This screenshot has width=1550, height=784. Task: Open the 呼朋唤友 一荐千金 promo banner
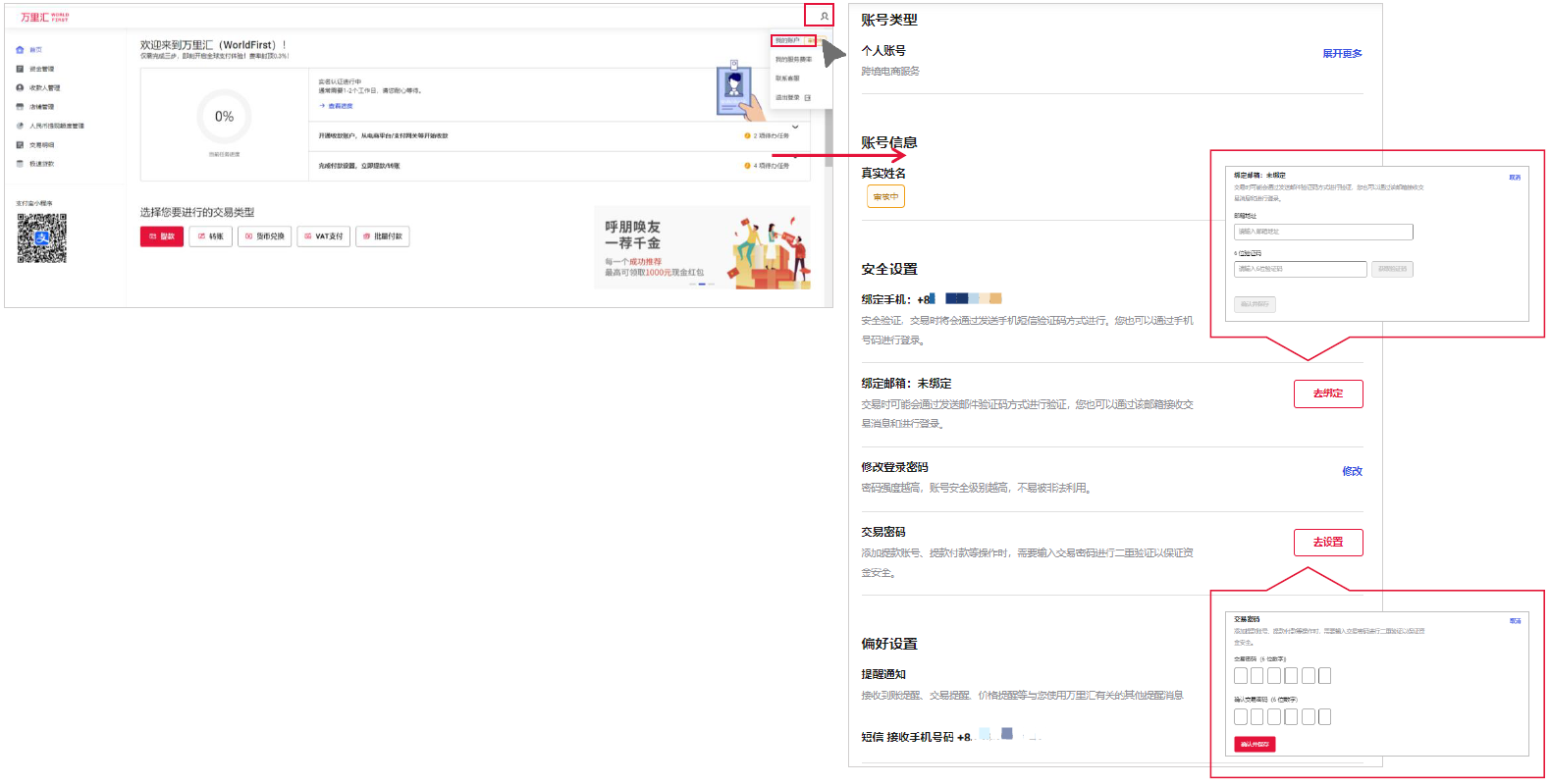point(702,247)
